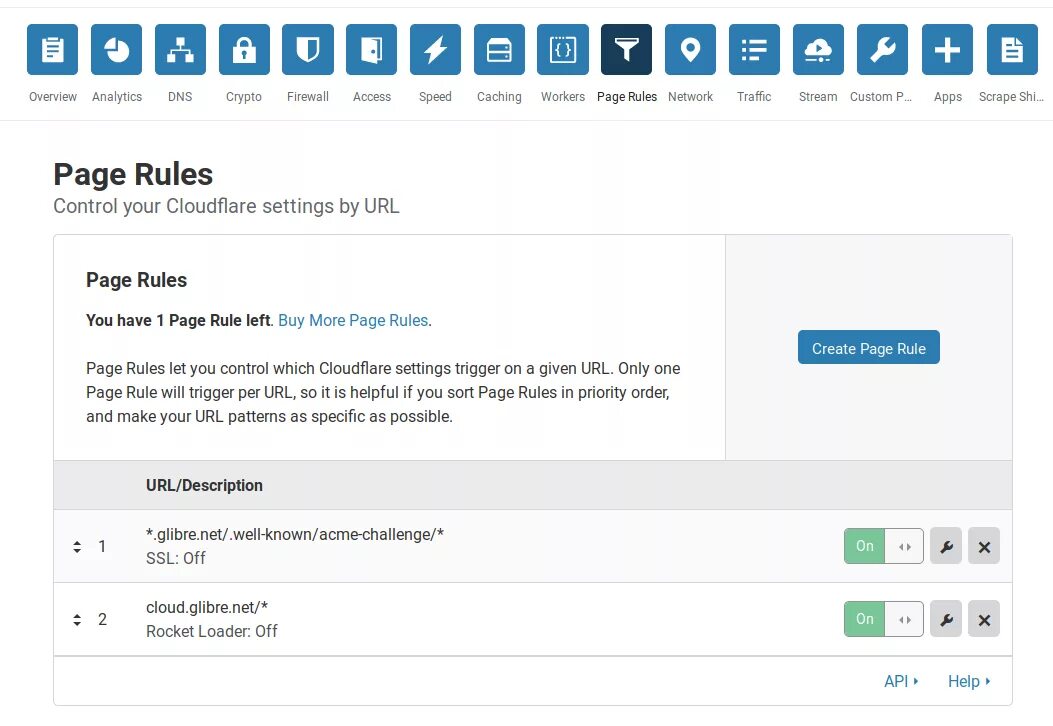
Task: Open the Crypto padlock icon
Action: [244, 50]
